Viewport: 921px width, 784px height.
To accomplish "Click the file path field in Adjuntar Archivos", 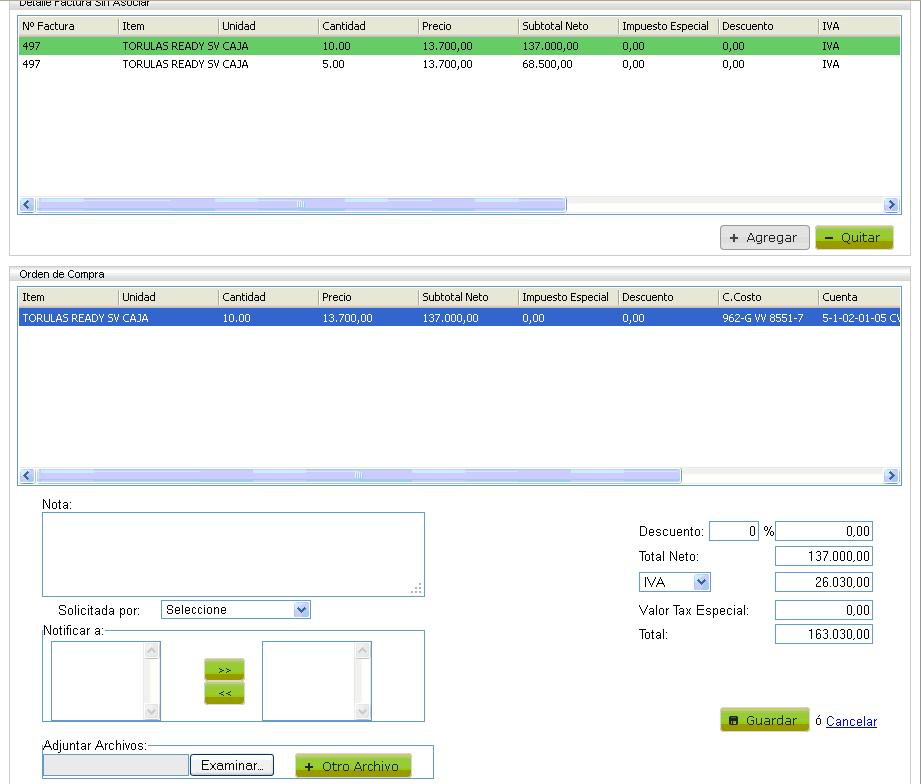I will 116,765.
